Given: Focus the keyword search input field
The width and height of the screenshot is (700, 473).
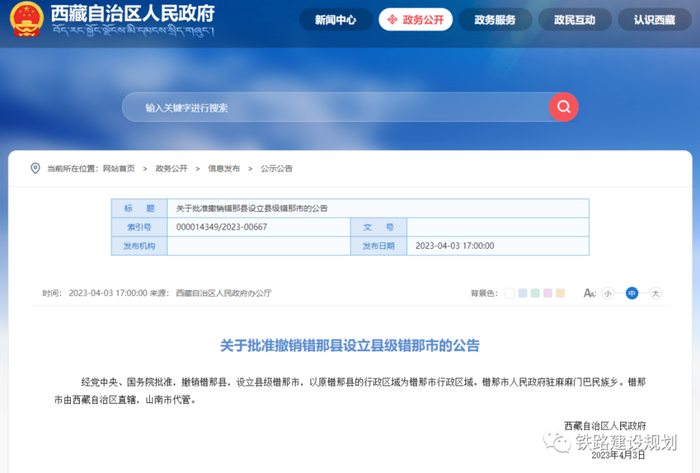Looking at the screenshot, I should tap(336, 107).
